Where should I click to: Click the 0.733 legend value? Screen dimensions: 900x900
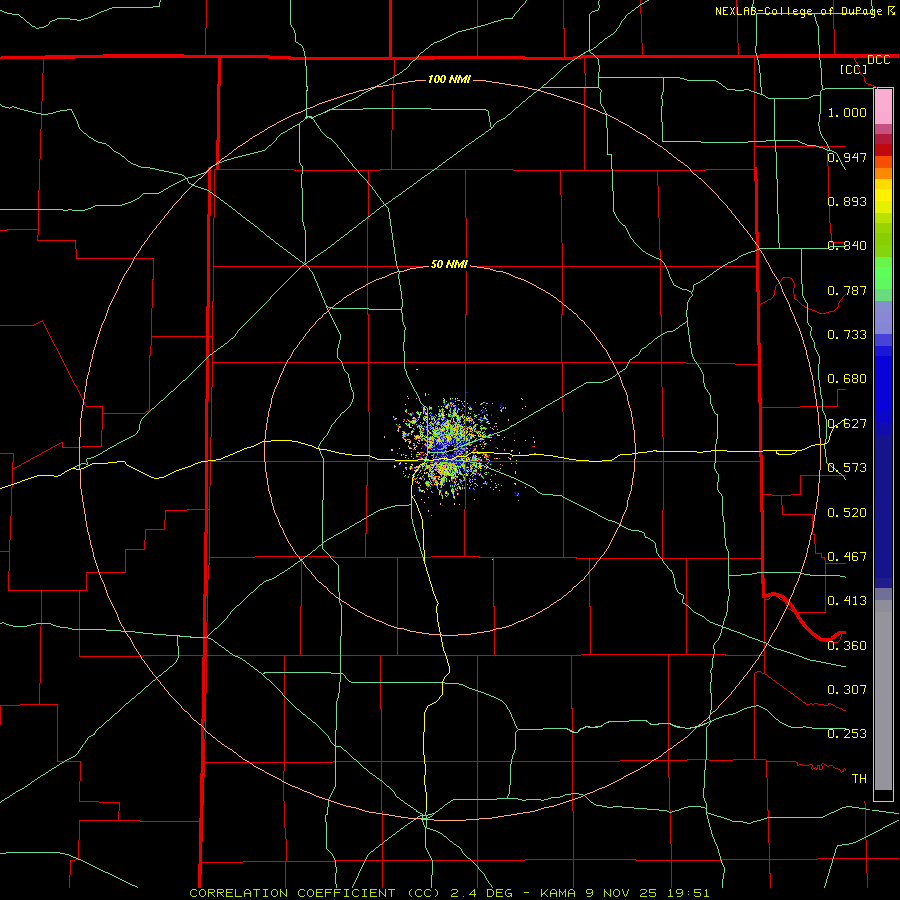[847, 334]
